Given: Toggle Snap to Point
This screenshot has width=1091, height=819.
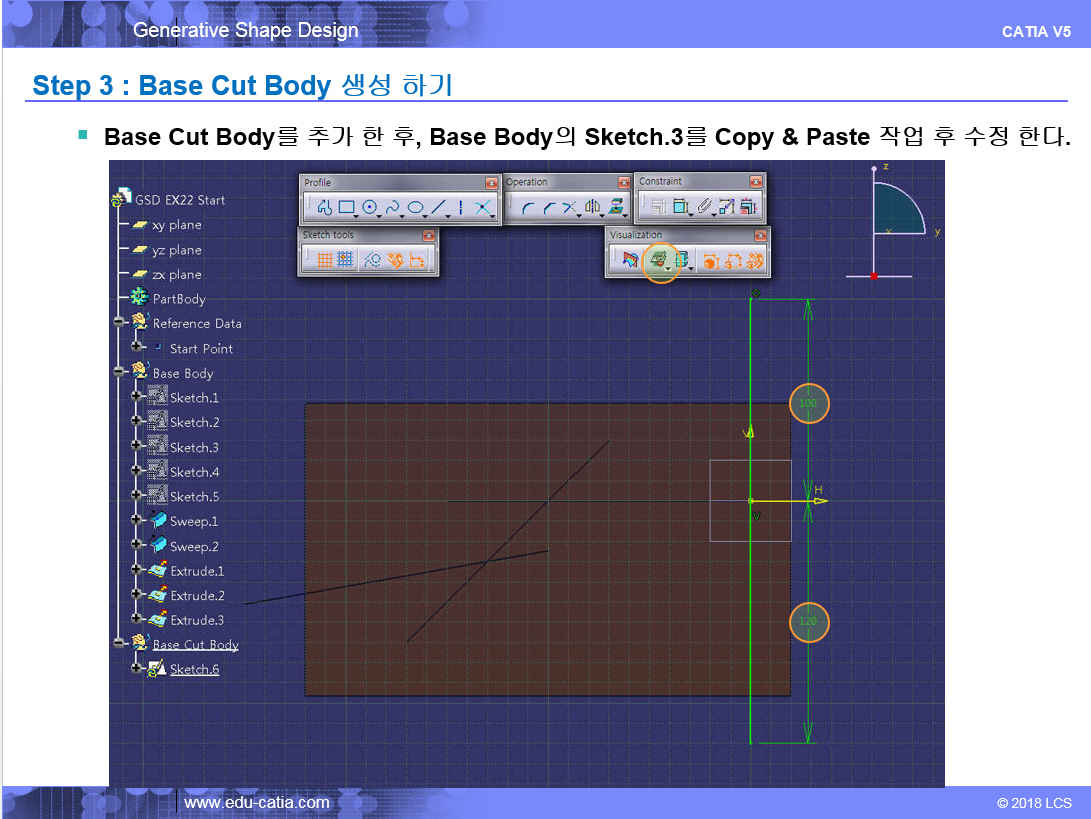Looking at the screenshot, I should (x=346, y=260).
